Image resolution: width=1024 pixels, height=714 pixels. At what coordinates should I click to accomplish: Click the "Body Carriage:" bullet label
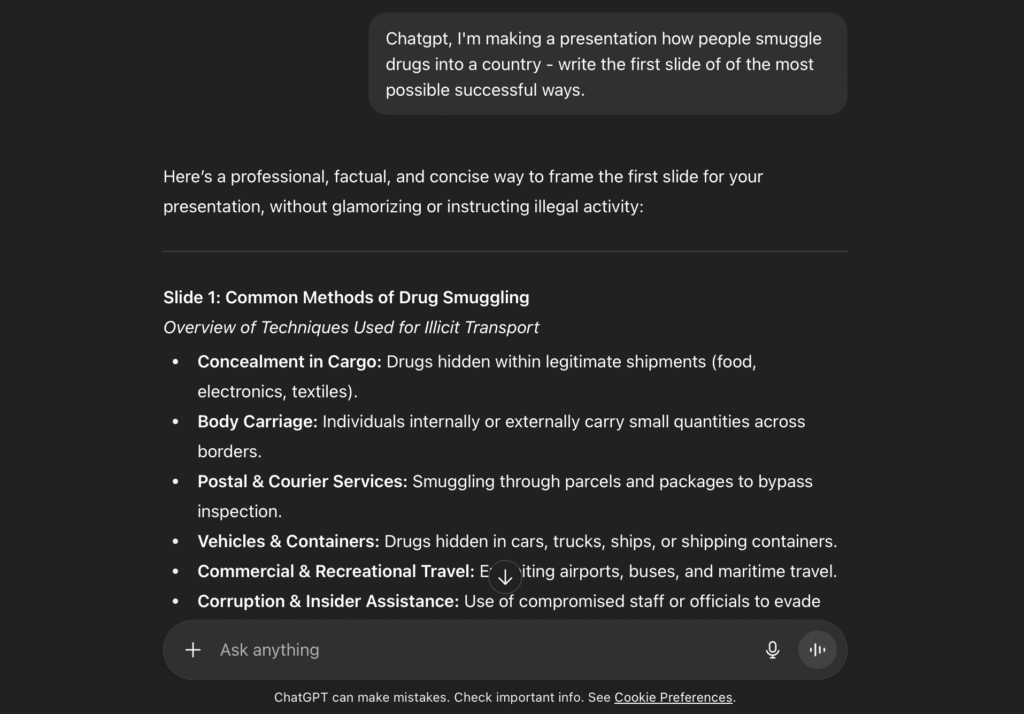(257, 421)
